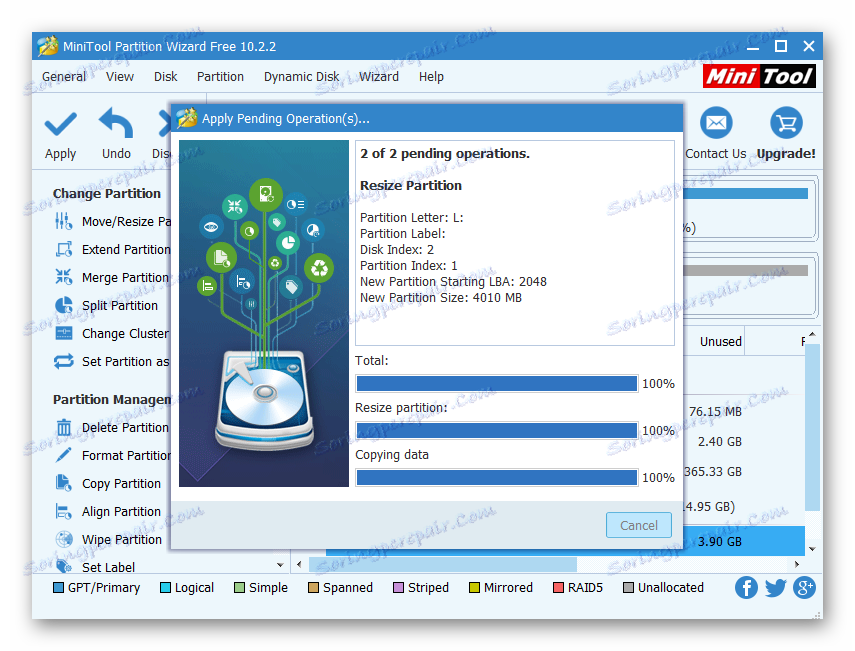Select Move/Resize Partition icon
Screen dimensions: 855x651
(x=64, y=221)
